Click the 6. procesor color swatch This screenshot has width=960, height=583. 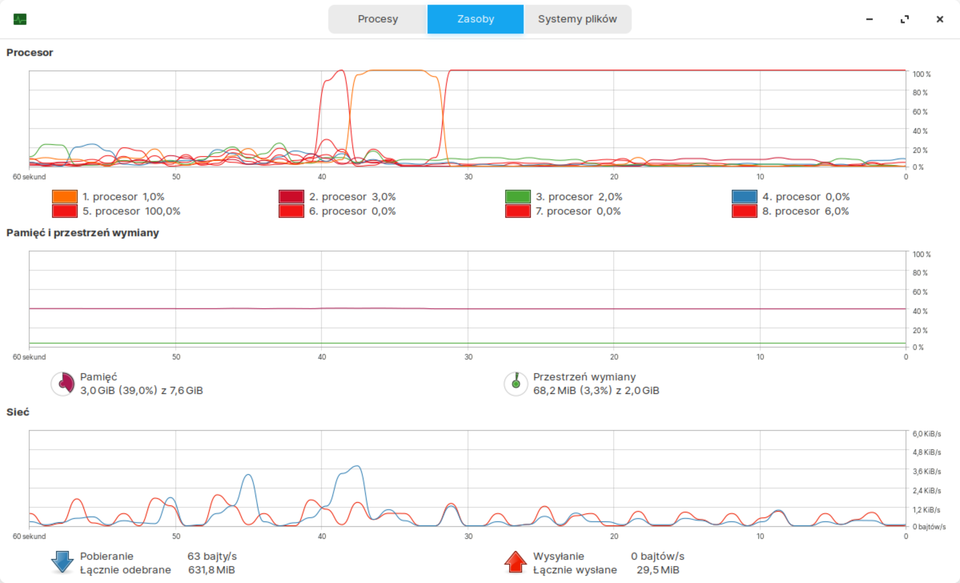[291, 211]
